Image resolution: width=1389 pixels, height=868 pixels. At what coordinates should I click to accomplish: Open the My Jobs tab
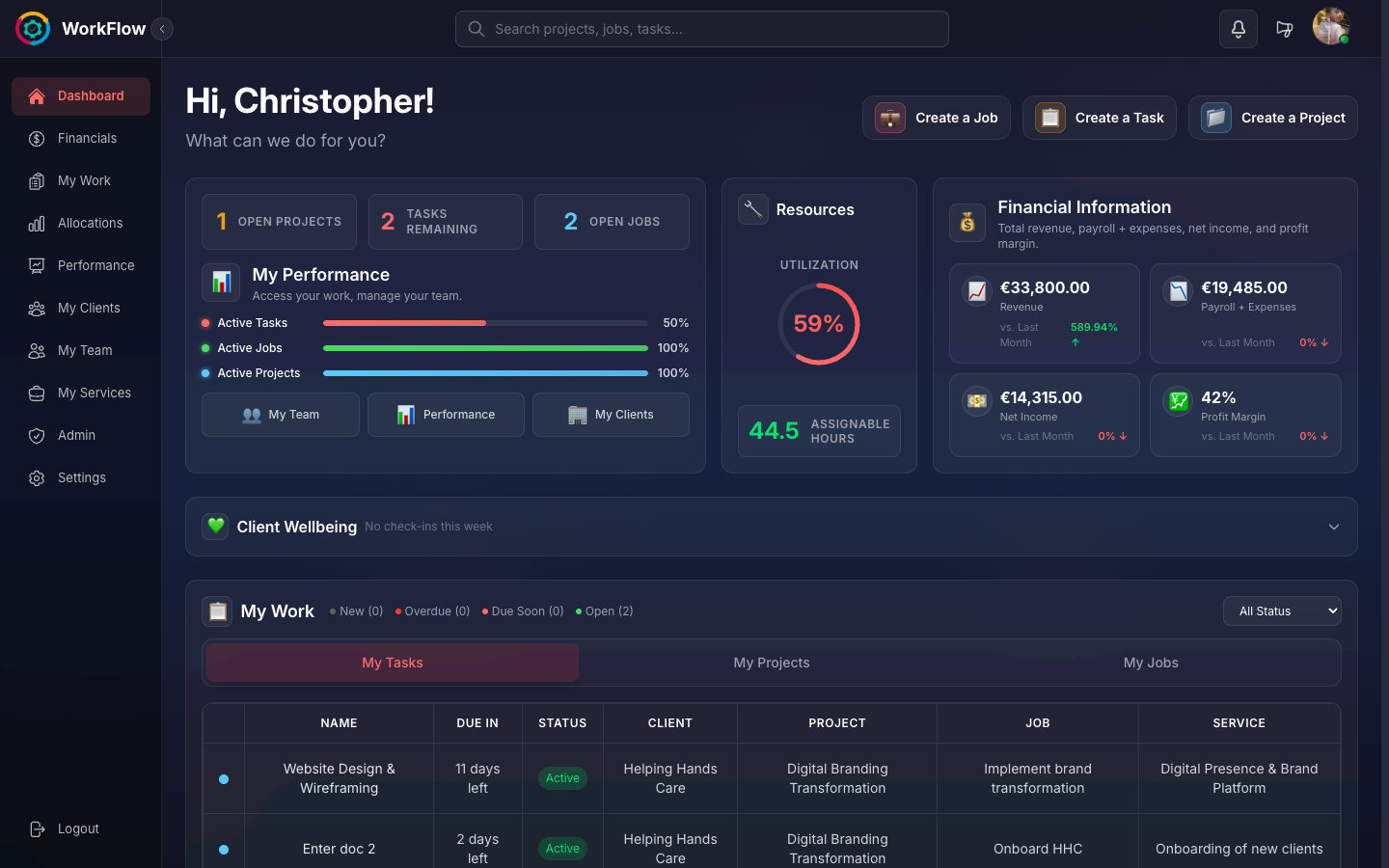[1150, 663]
